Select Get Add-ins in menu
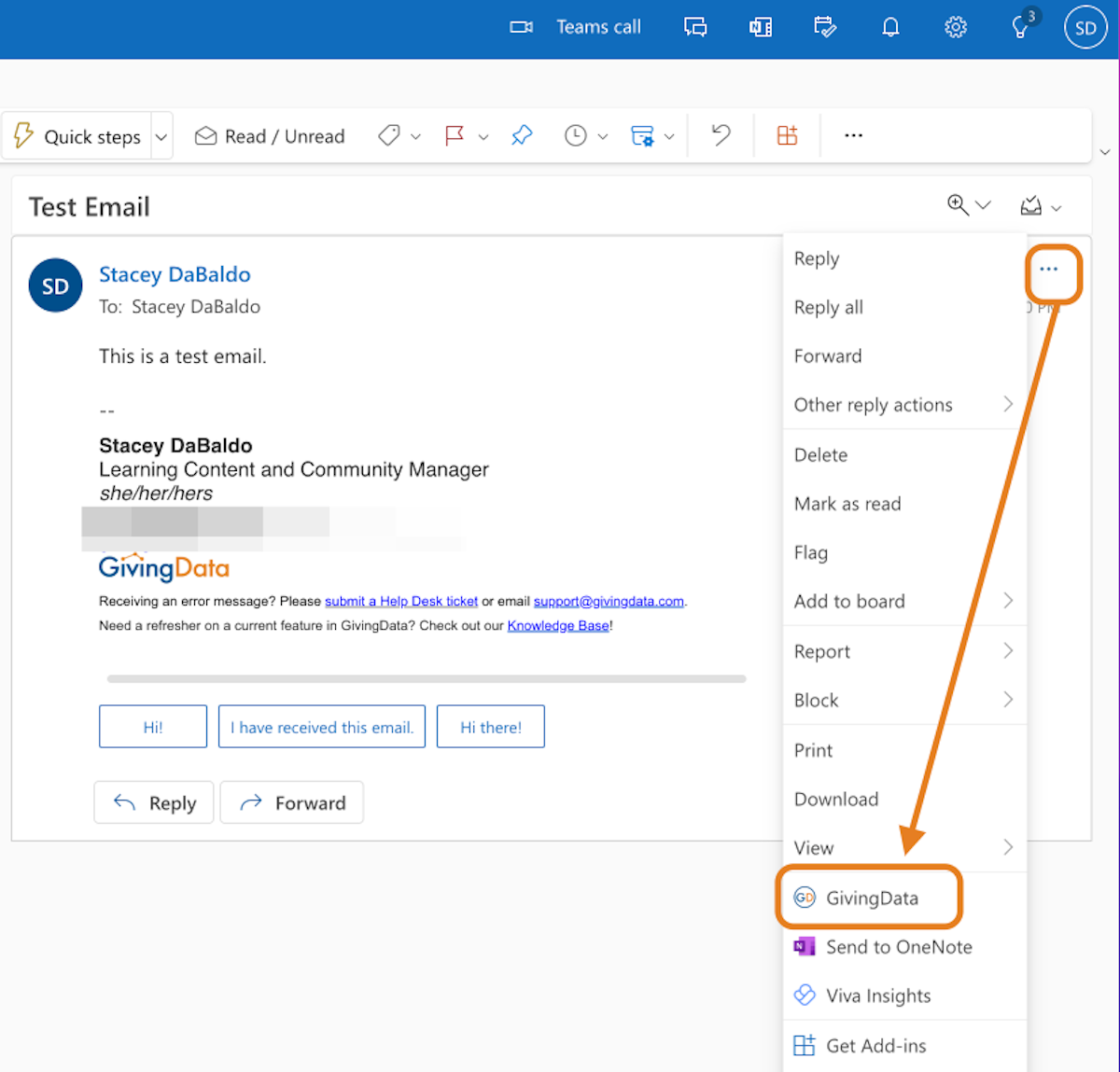The image size is (1120, 1072). (x=904, y=1046)
